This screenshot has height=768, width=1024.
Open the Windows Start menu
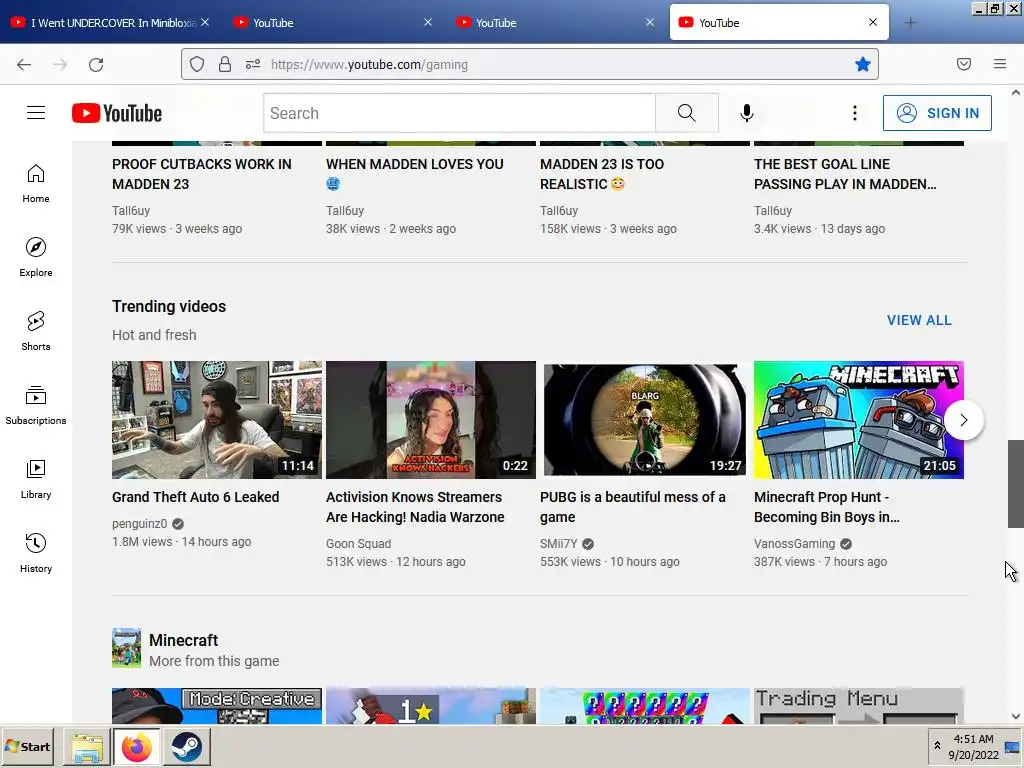27,746
